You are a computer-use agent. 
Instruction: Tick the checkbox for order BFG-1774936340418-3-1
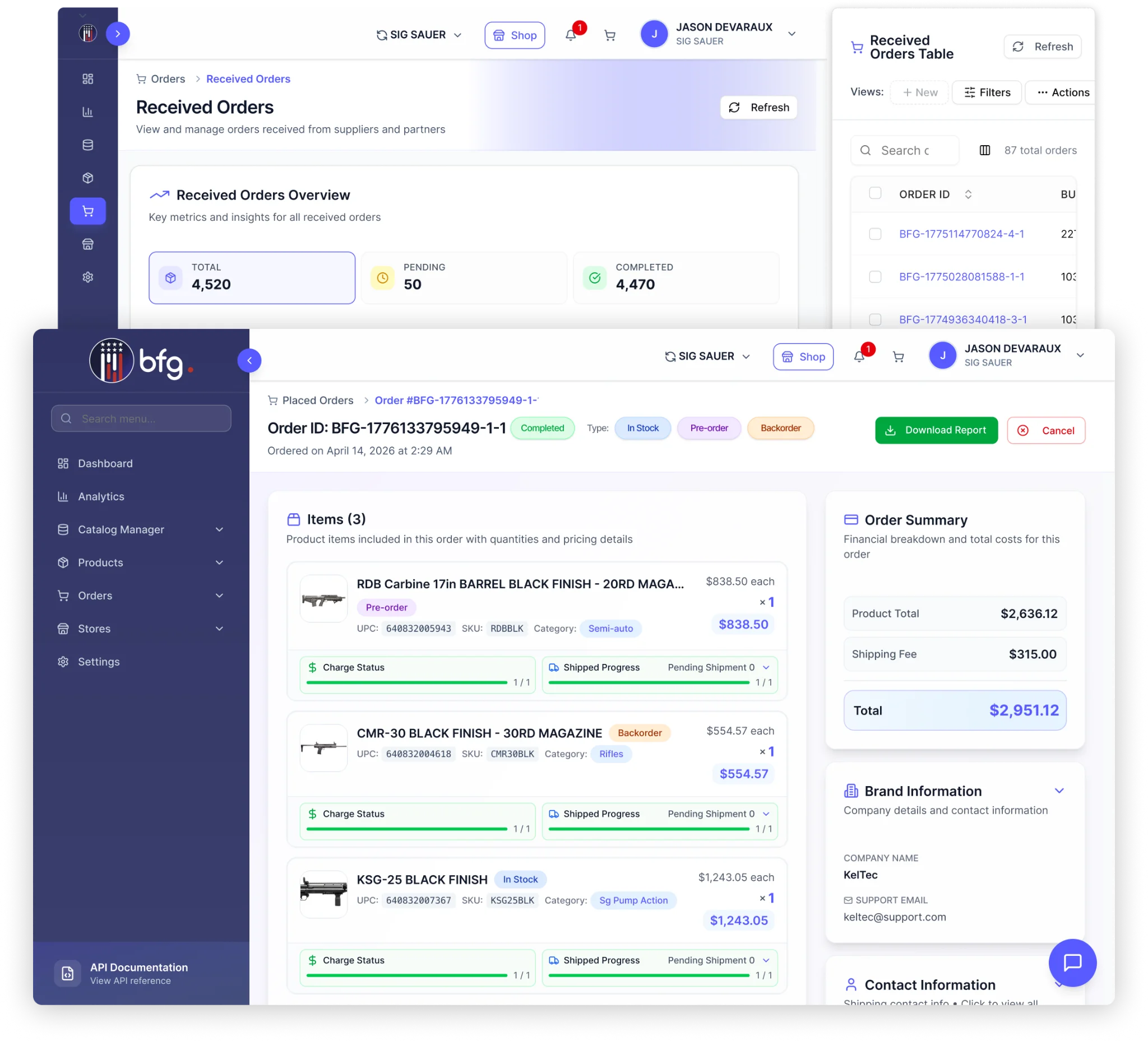point(875,319)
